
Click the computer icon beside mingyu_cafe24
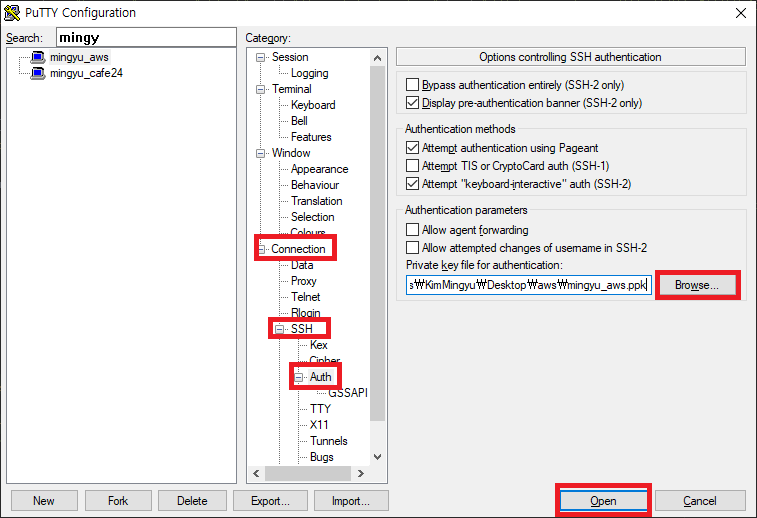(x=38, y=73)
